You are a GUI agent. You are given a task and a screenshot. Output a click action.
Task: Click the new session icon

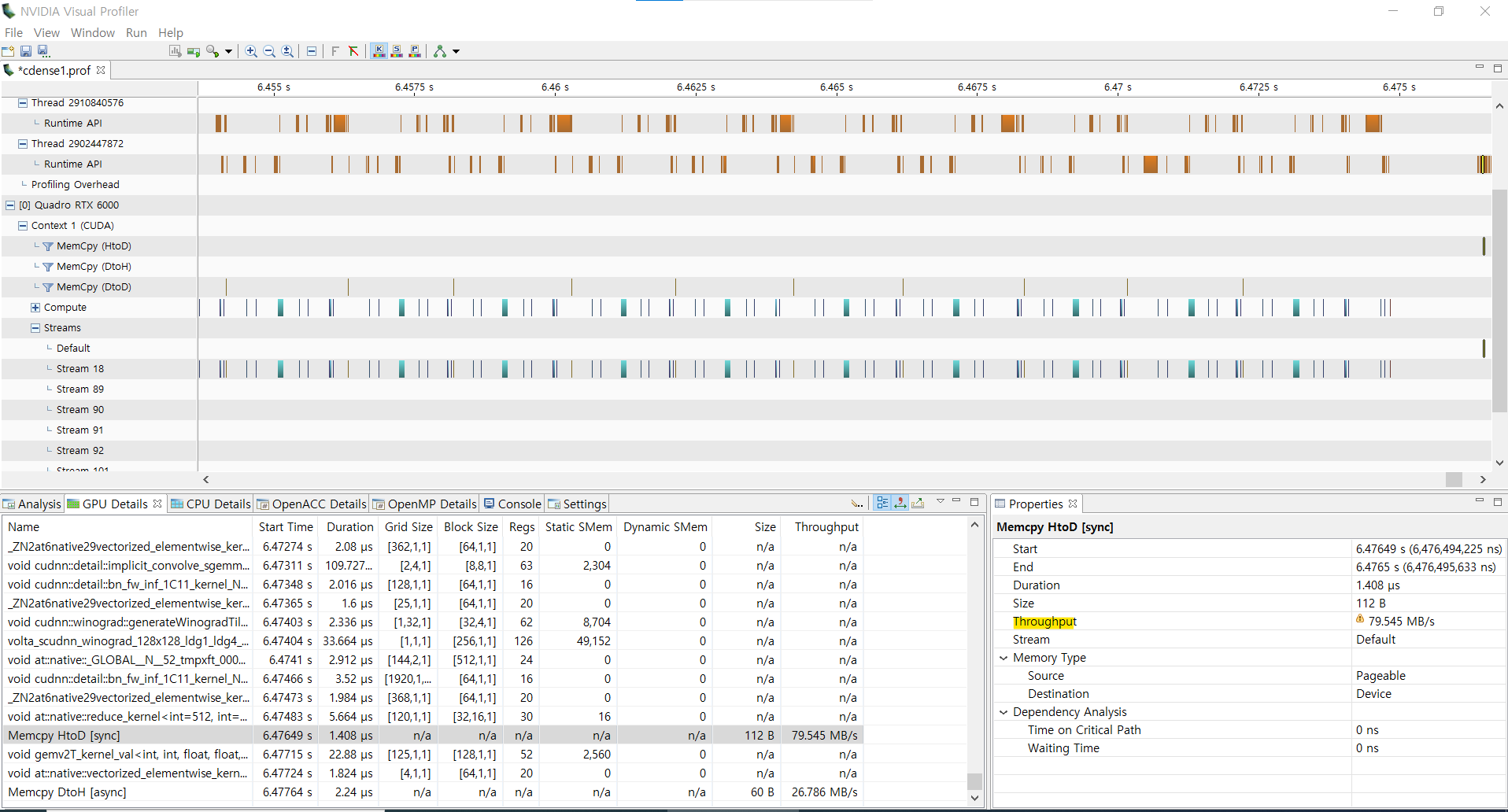click(x=8, y=51)
